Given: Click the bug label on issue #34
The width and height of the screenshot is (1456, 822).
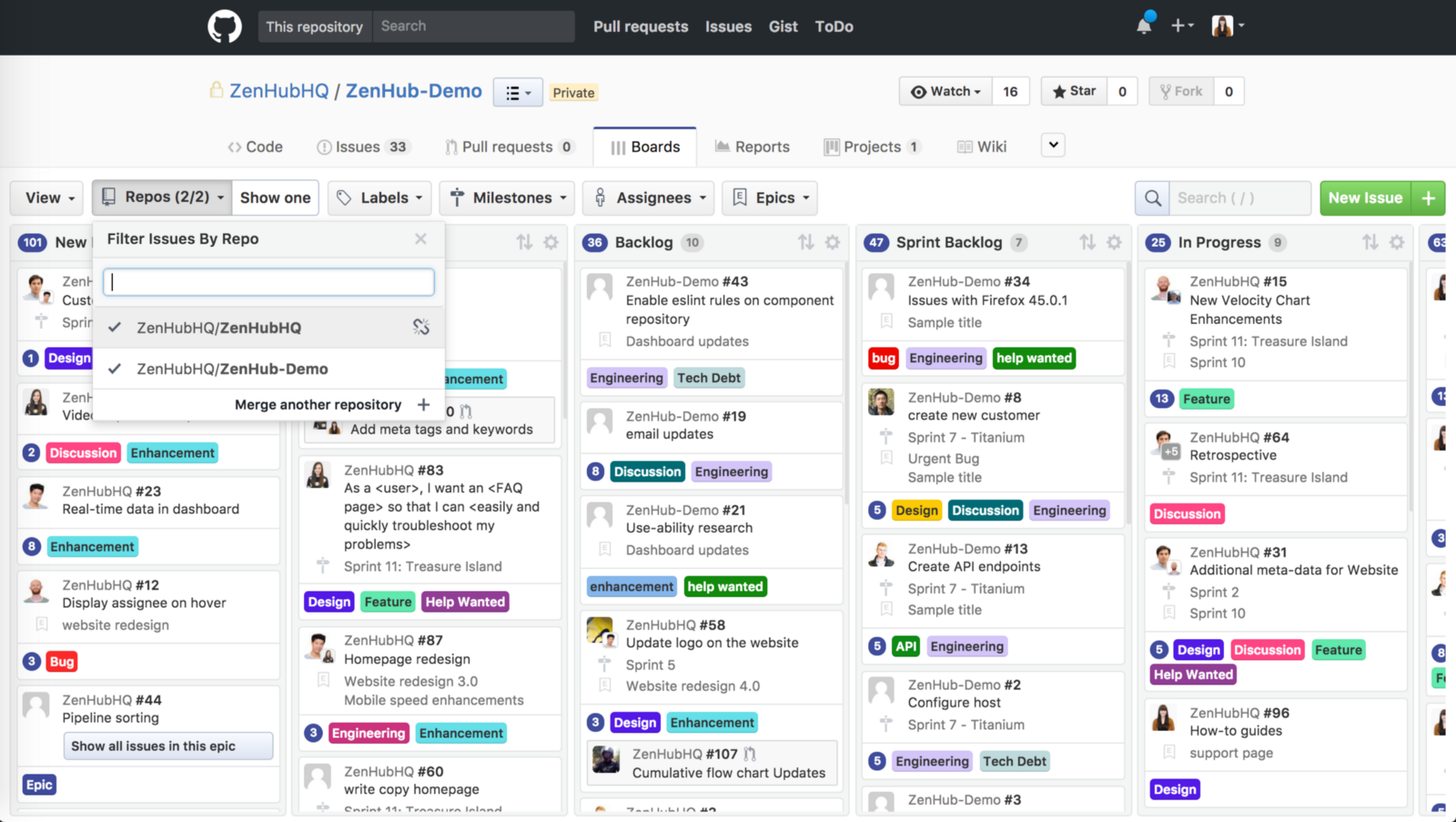Looking at the screenshot, I should [x=884, y=359].
